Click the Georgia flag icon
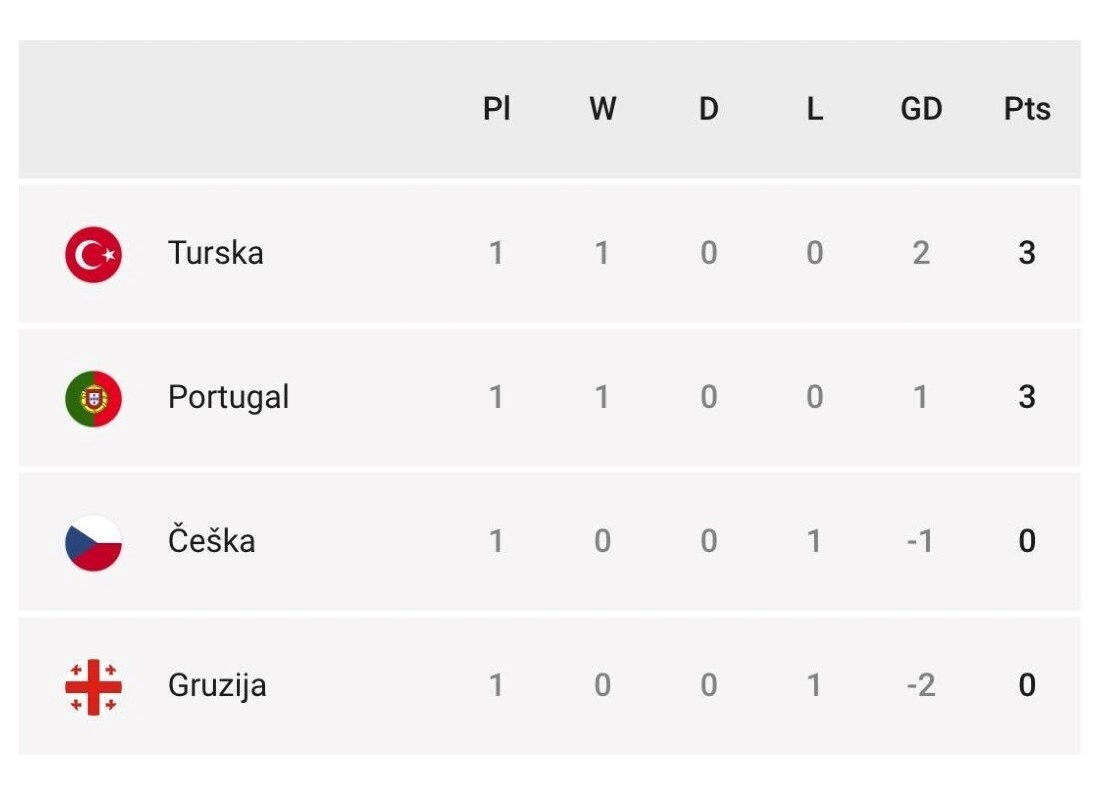This screenshot has height=800, width=1100. pyautogui.click(x=93, y=686)
